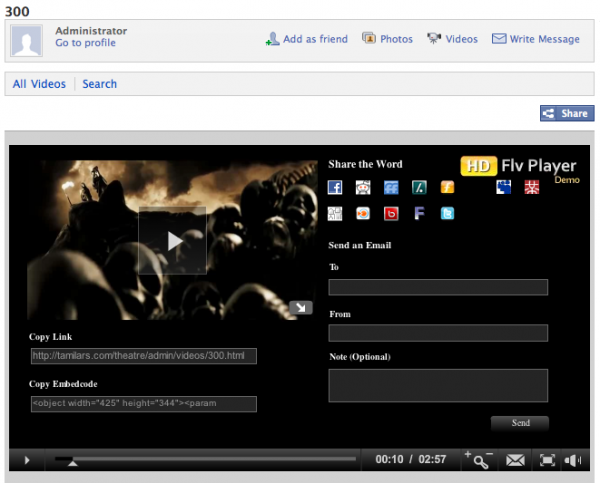This screenshot has height=483, width=600.
Task: Click Write Message link
Action: click(x=536, y=39)
